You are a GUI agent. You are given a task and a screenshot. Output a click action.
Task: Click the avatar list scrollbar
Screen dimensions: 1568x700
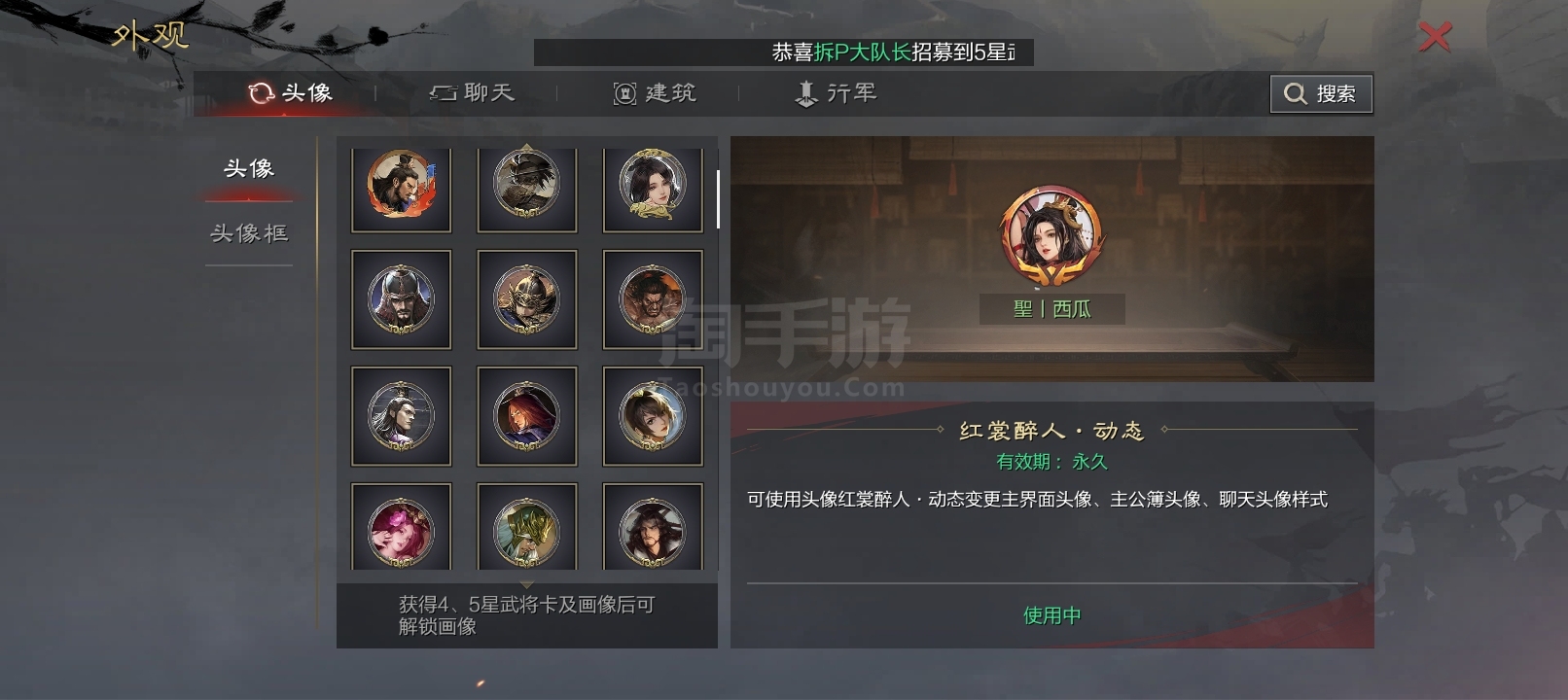[718, 199]
